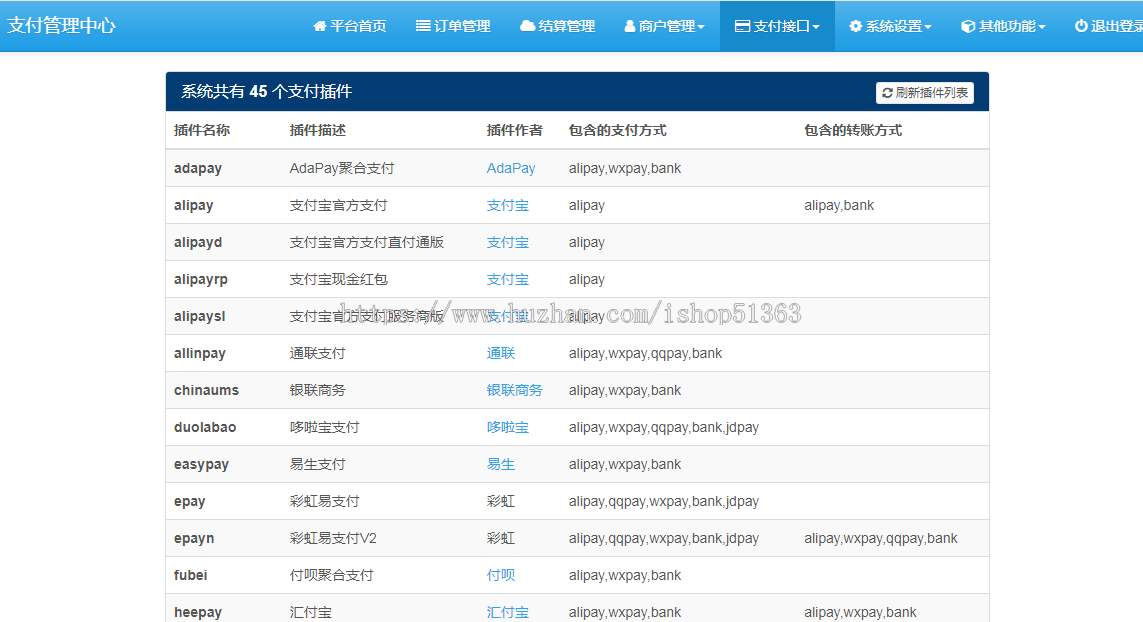
Task: Click the power icon to 退出登录
Action: point(1081,26)
